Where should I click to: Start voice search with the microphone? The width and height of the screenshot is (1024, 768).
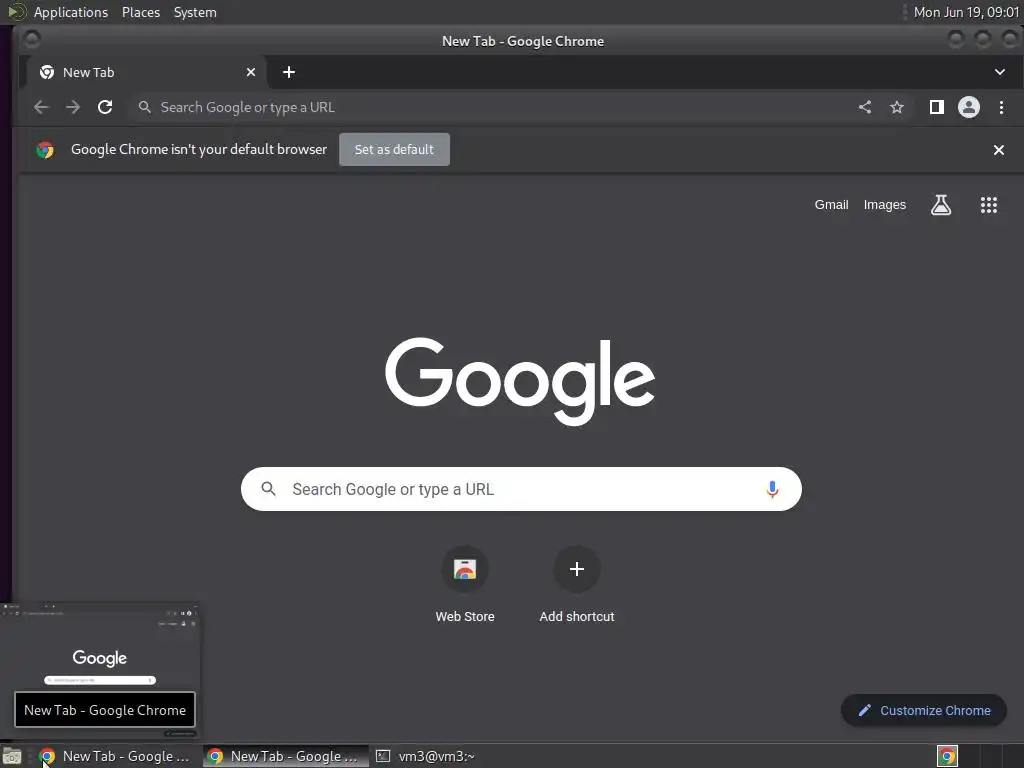(772, 489)
